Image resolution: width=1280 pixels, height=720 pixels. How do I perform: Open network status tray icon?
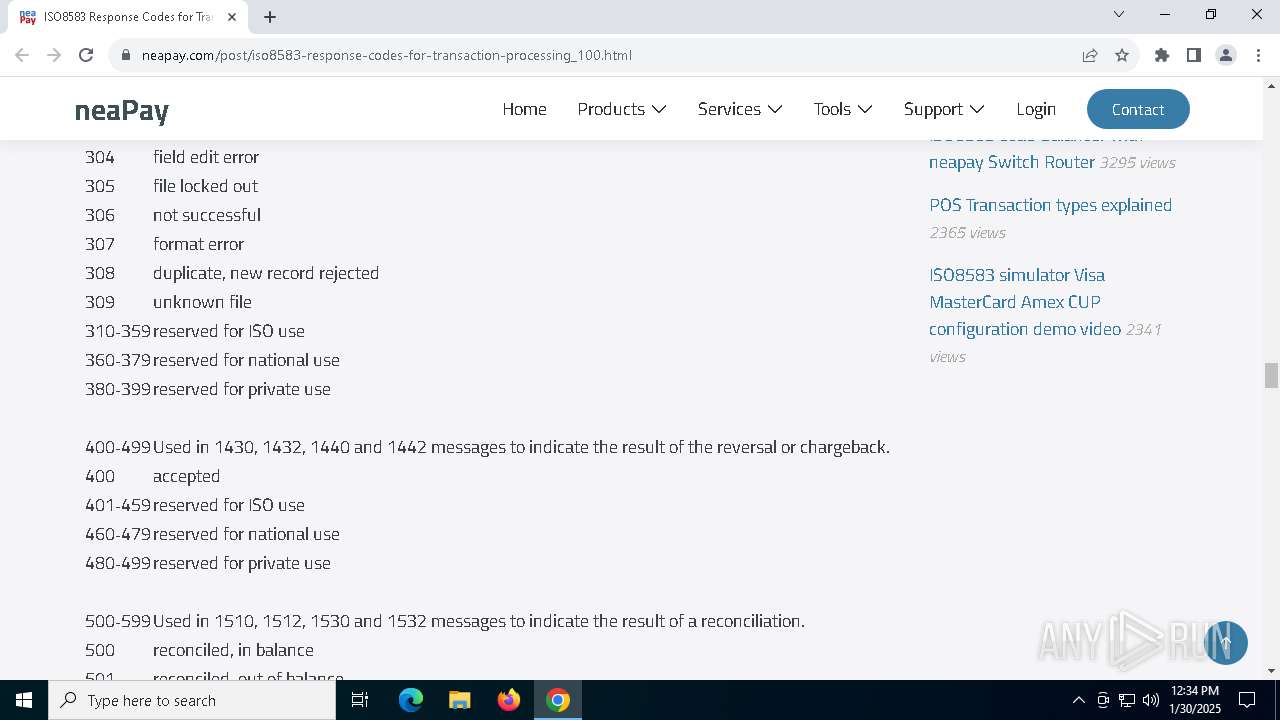pos(1127,700)
